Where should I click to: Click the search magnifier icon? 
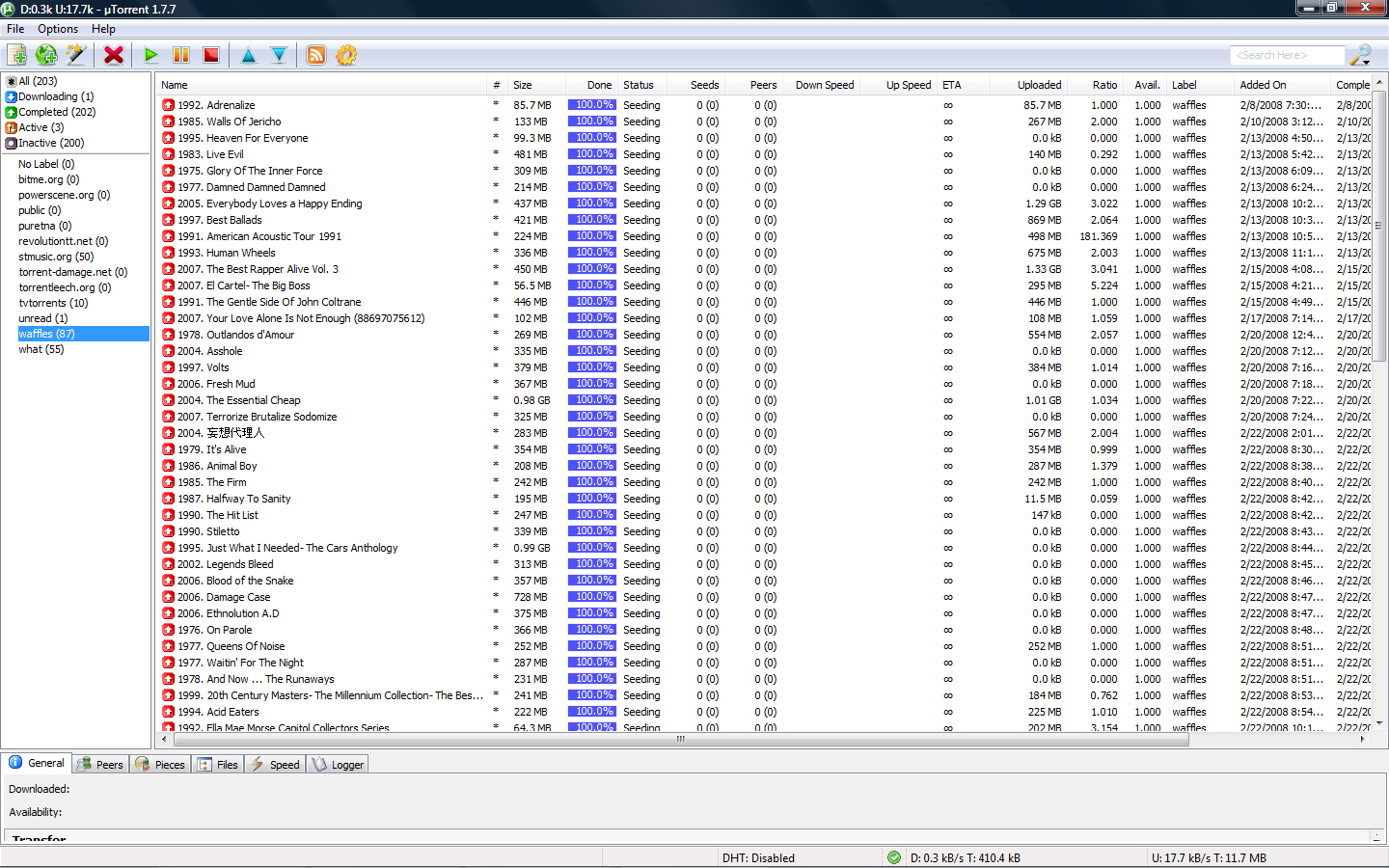(x=1360, y=55)
